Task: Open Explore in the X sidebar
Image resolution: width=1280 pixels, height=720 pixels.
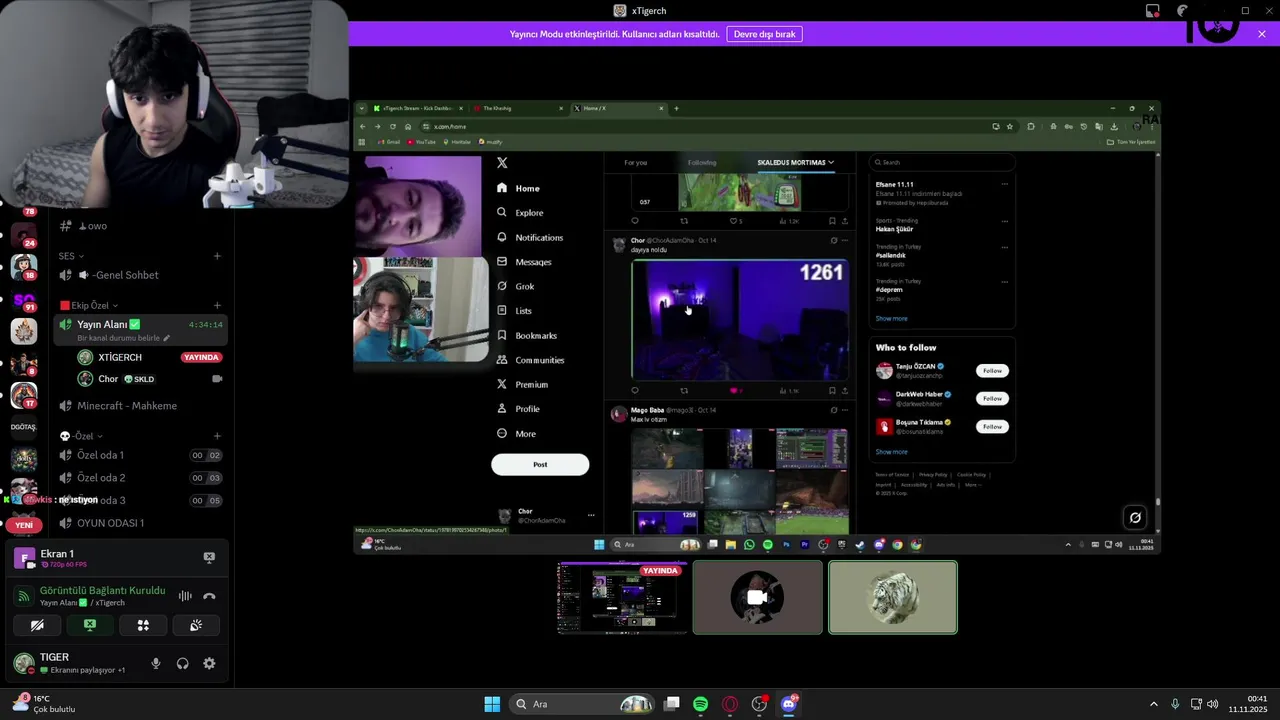Action: (x=520, y=213)
